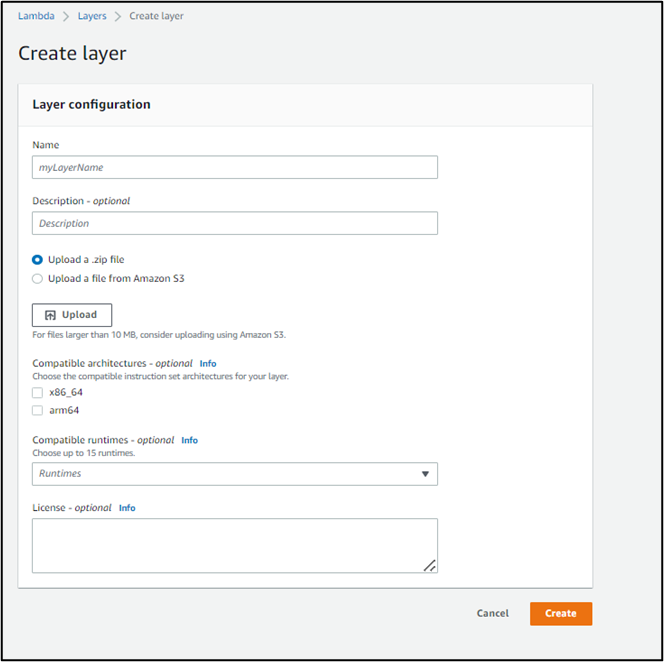Open the Runtimes dropdown
The width and height of the screenshot is (664, 662).
[234, 474]
